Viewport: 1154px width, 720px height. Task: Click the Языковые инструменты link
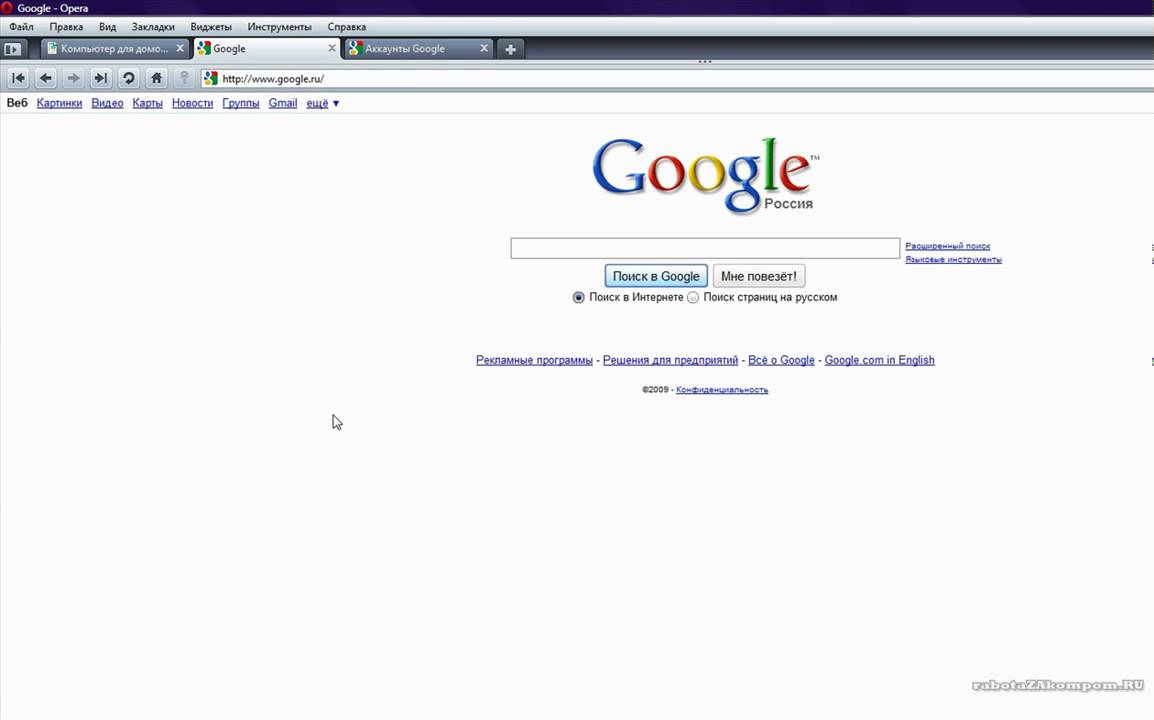953,259
